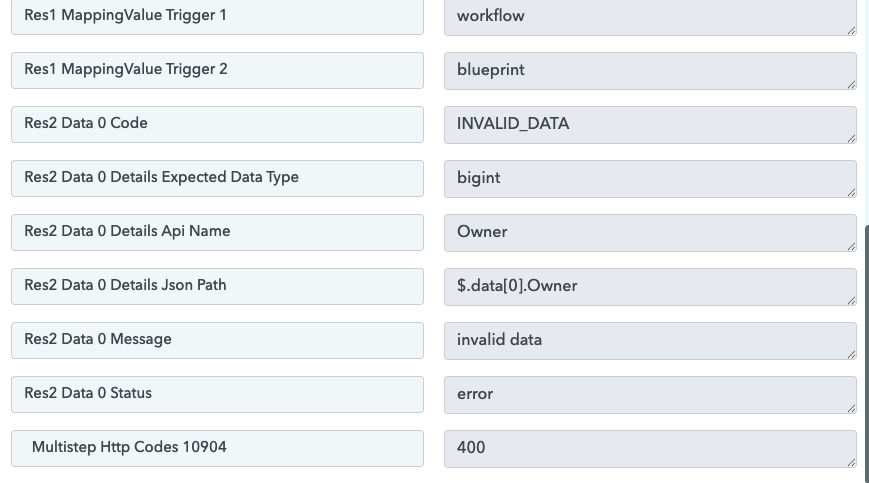Click the 'Res1 MappingValue Trigger 2' label field

pos(217,70)
